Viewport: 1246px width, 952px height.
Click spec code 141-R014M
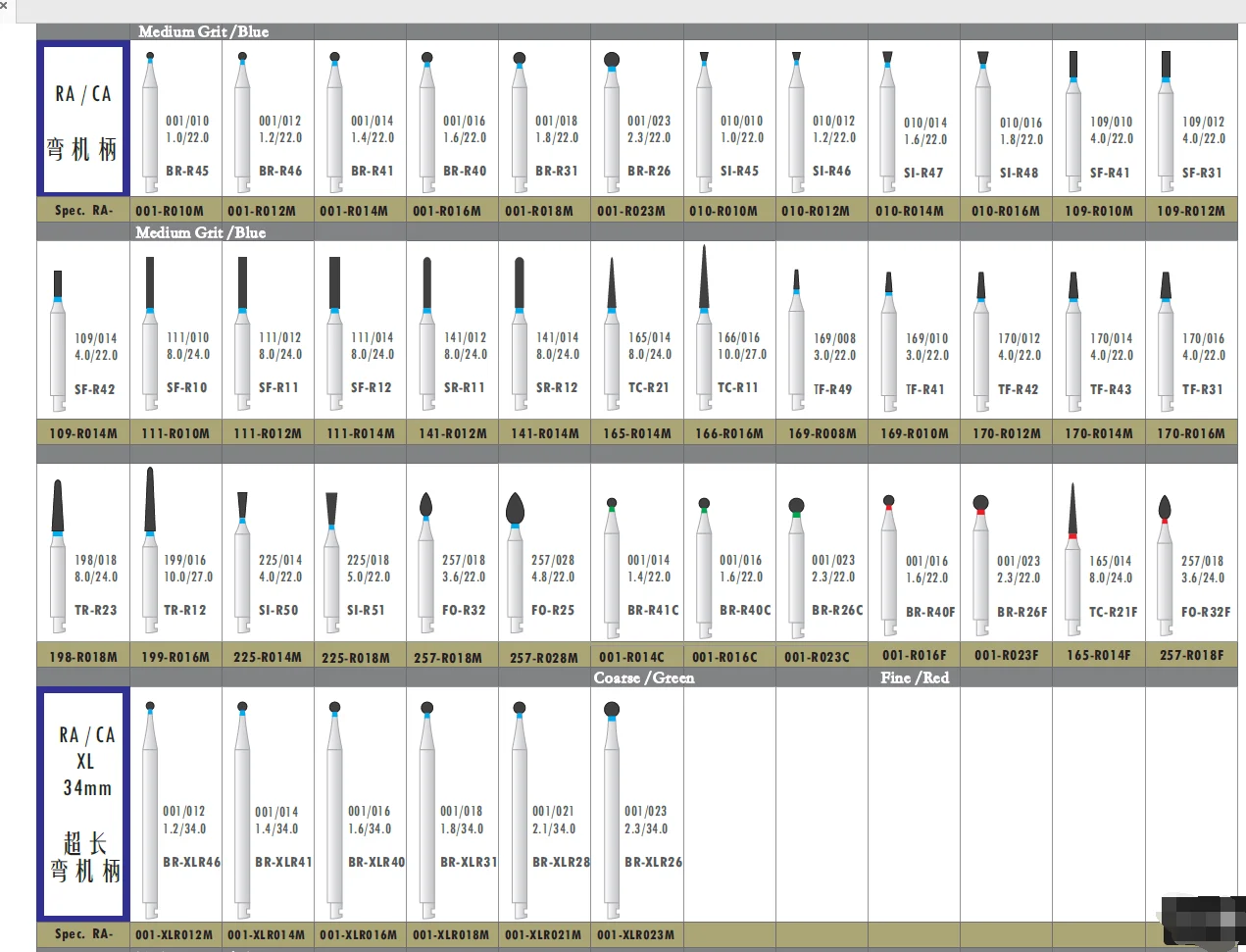coord(545,433)
